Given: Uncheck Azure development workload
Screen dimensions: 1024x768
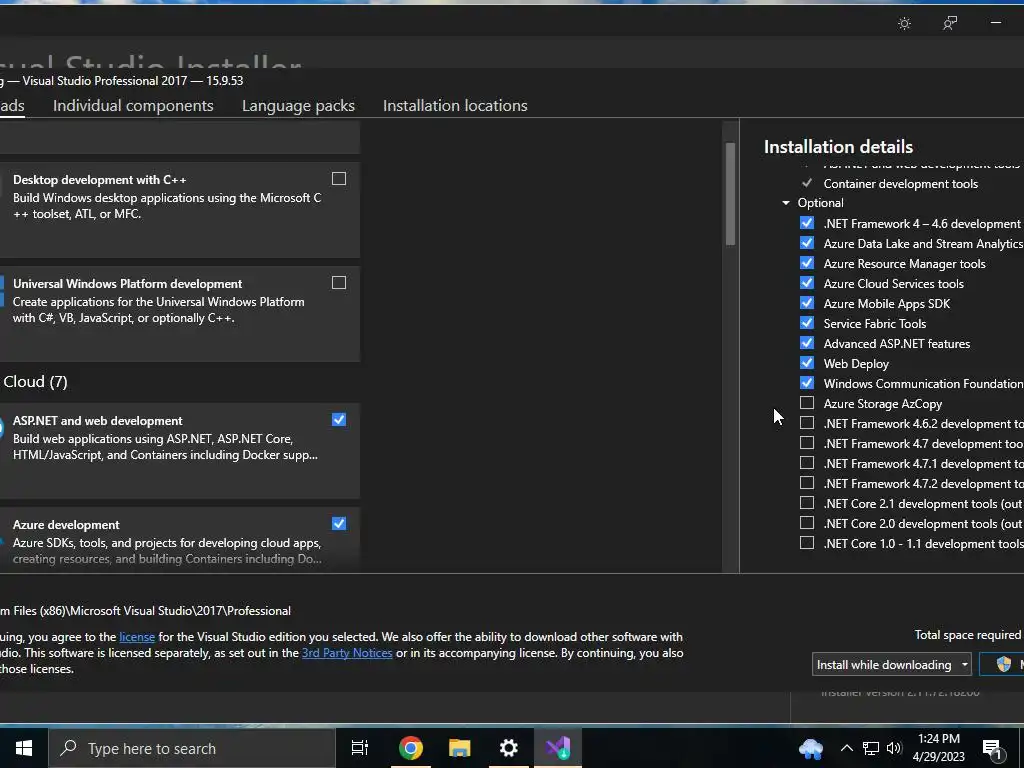Looking at the screenshot, I should pos(339,524).
